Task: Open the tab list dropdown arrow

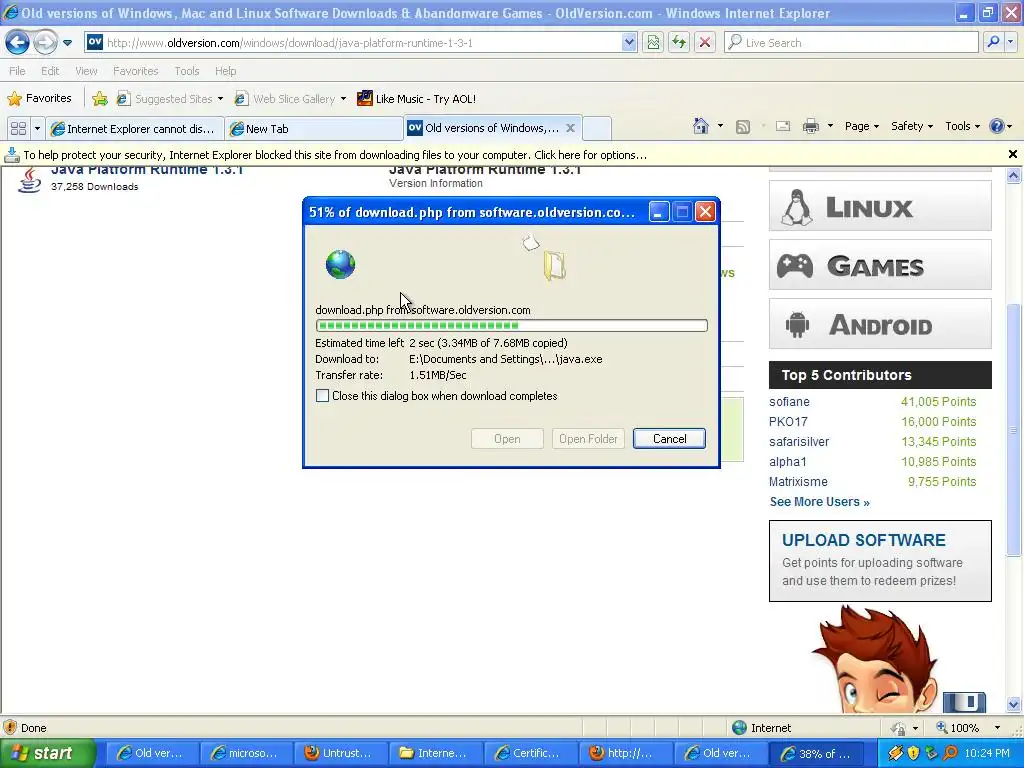Action: 37,129
